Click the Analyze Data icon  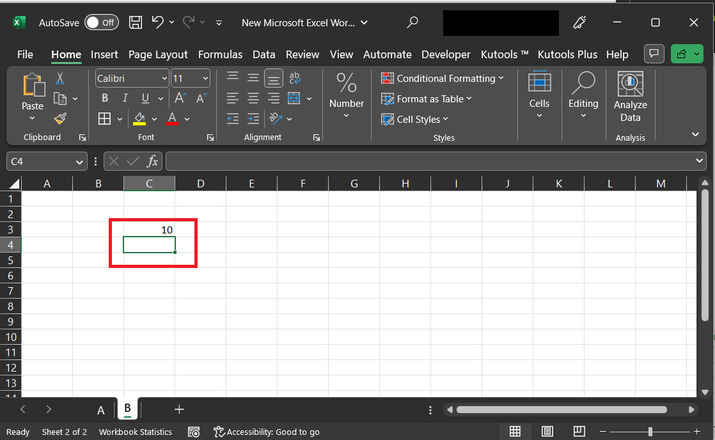click(630, 84)
